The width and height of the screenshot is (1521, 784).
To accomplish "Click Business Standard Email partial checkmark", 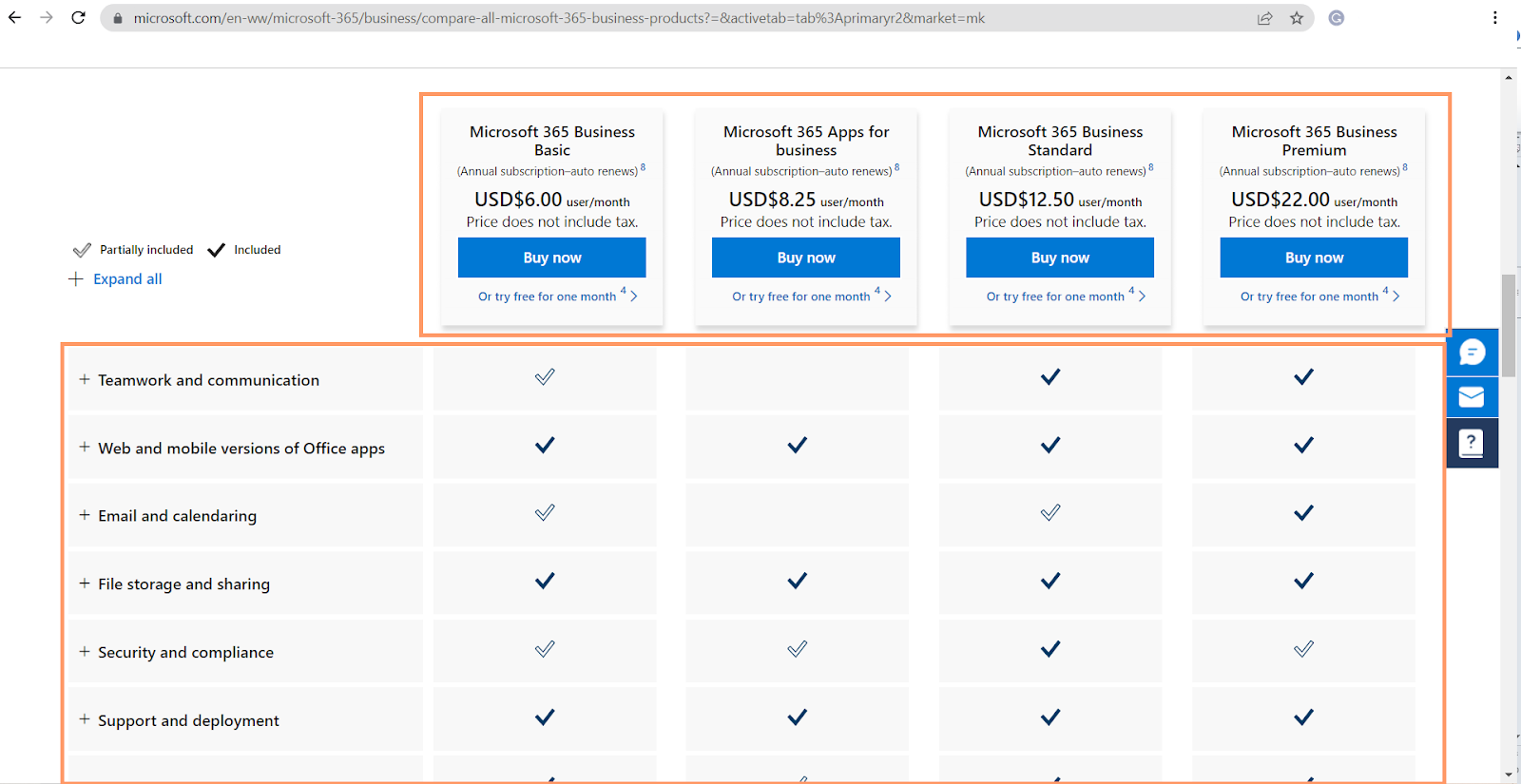I will (x=1050, y=513).
